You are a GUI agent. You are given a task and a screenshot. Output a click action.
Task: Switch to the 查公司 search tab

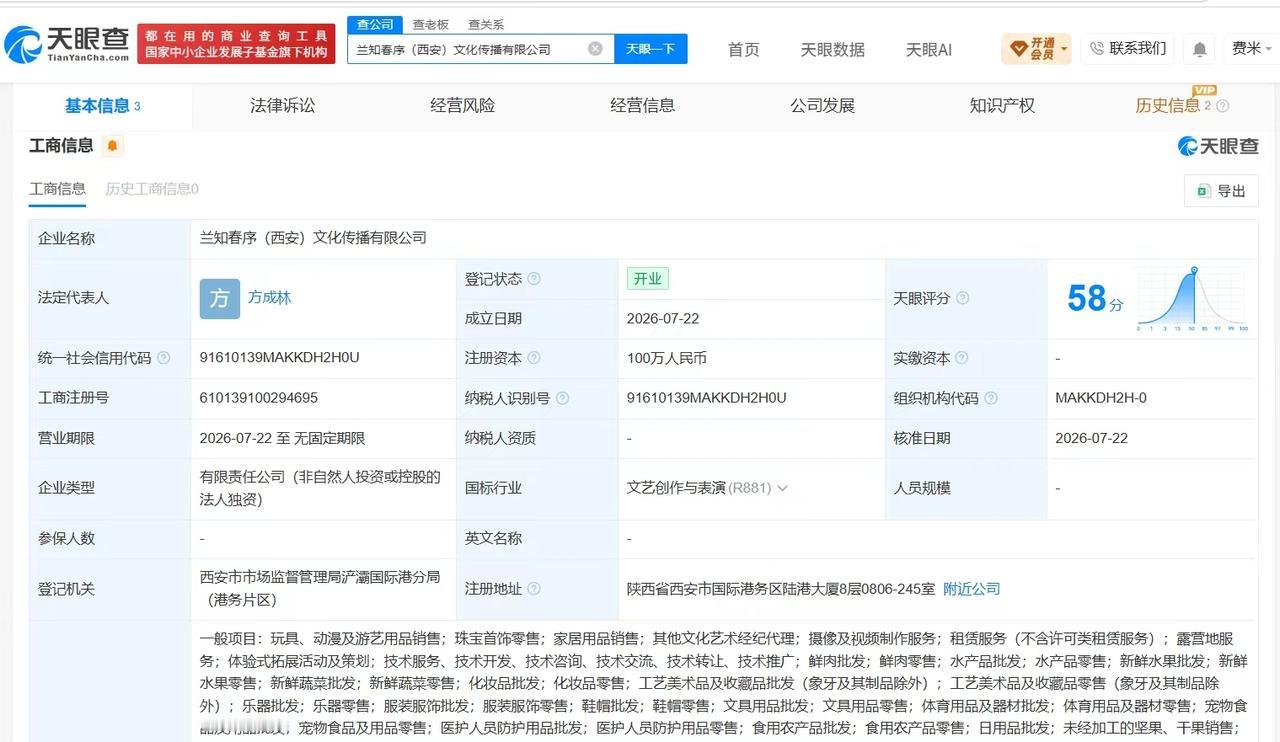[375, 24]
